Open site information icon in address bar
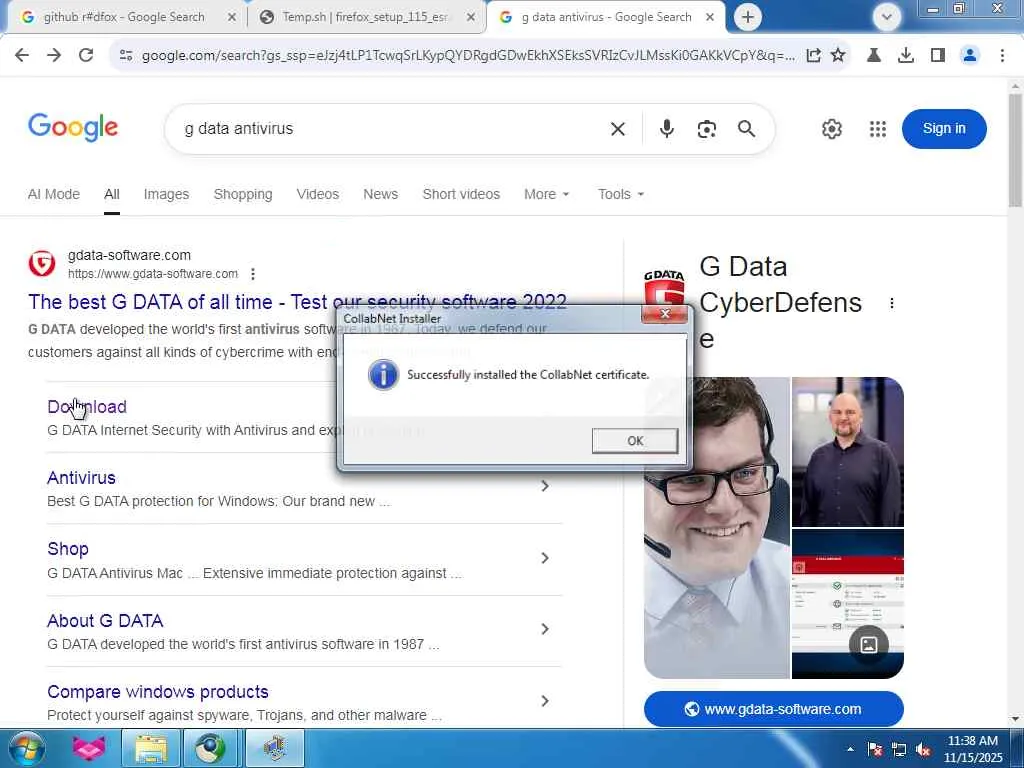The width and height of the screenshot is (1024, 768). pos(126,56)
